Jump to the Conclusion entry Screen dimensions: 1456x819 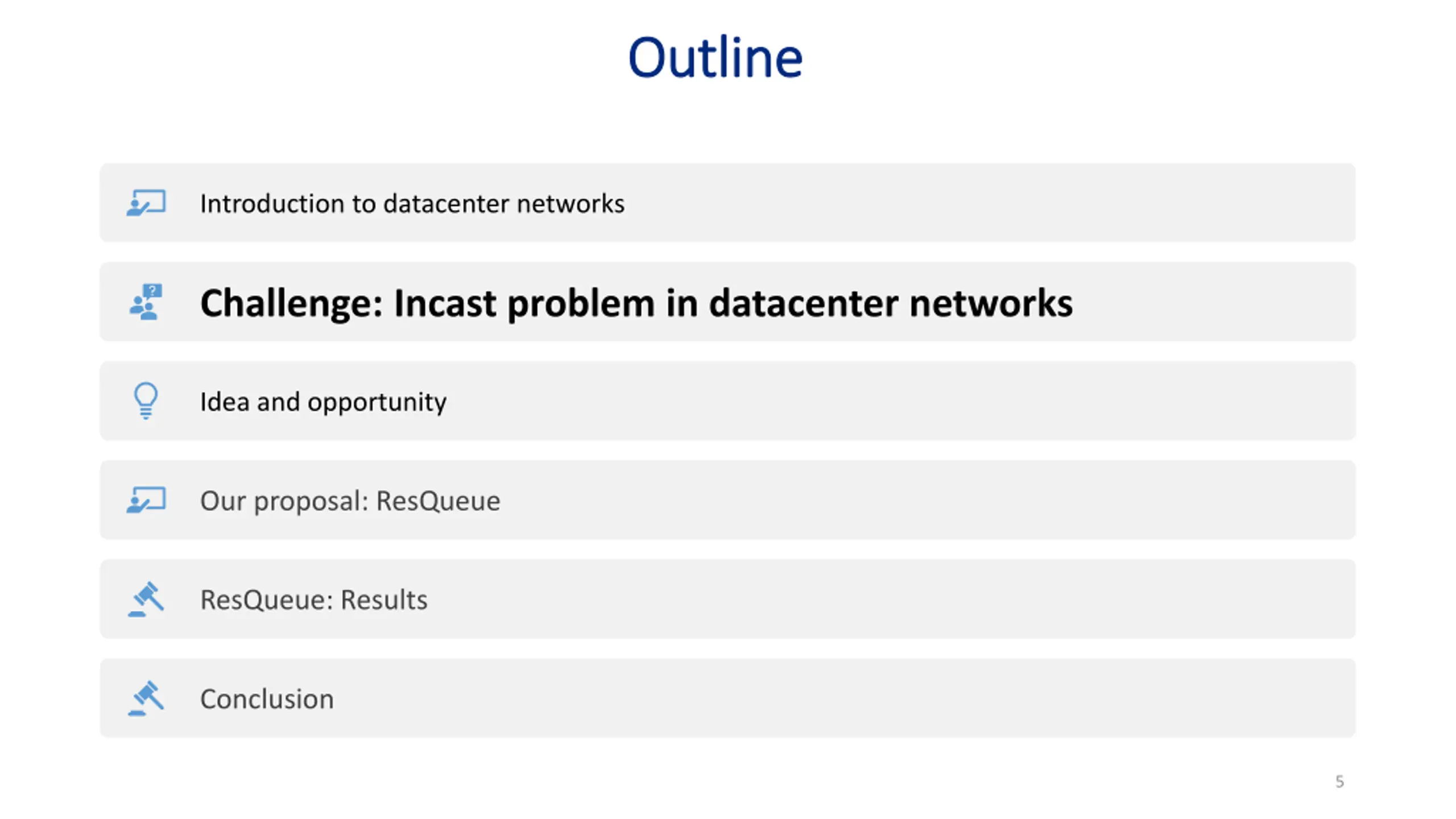(727, 698)
